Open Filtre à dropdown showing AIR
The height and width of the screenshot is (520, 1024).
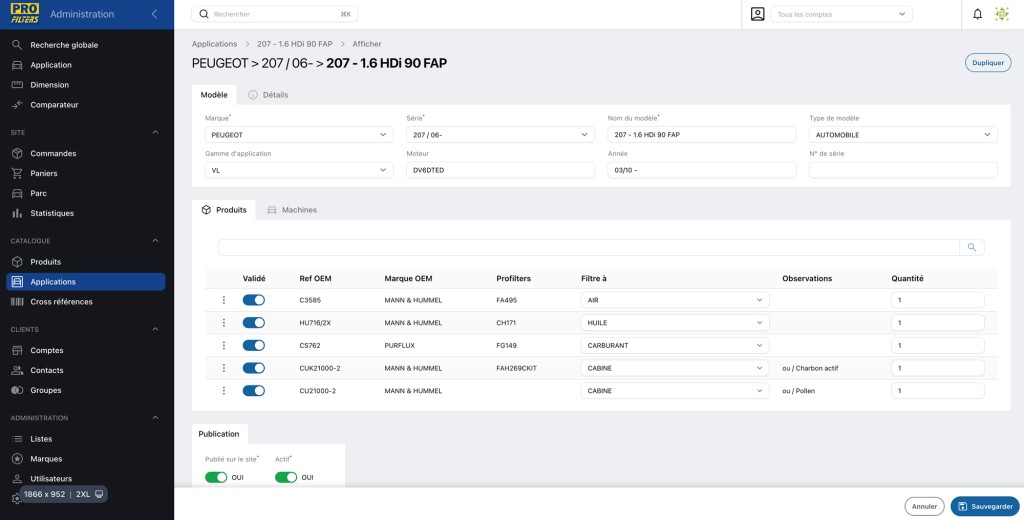tap(675, 300)
